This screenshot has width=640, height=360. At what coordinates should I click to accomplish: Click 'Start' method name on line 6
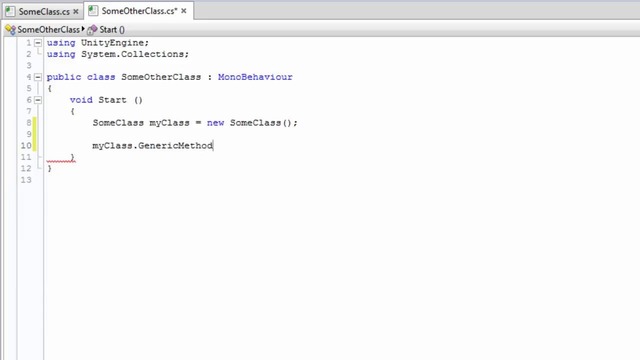(x=112, y=100)
